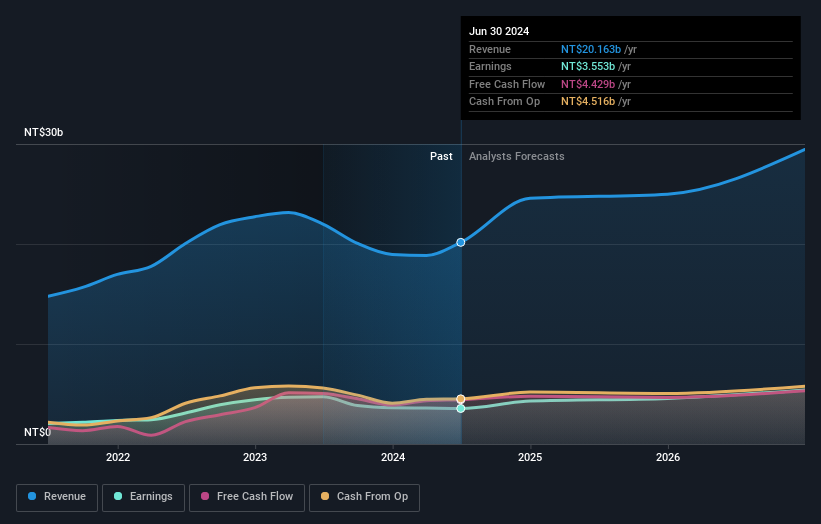The height and width of the screenshot is (524, 821).
Task: Toggle the Free Cash Flow legend button
Action: 247,497
